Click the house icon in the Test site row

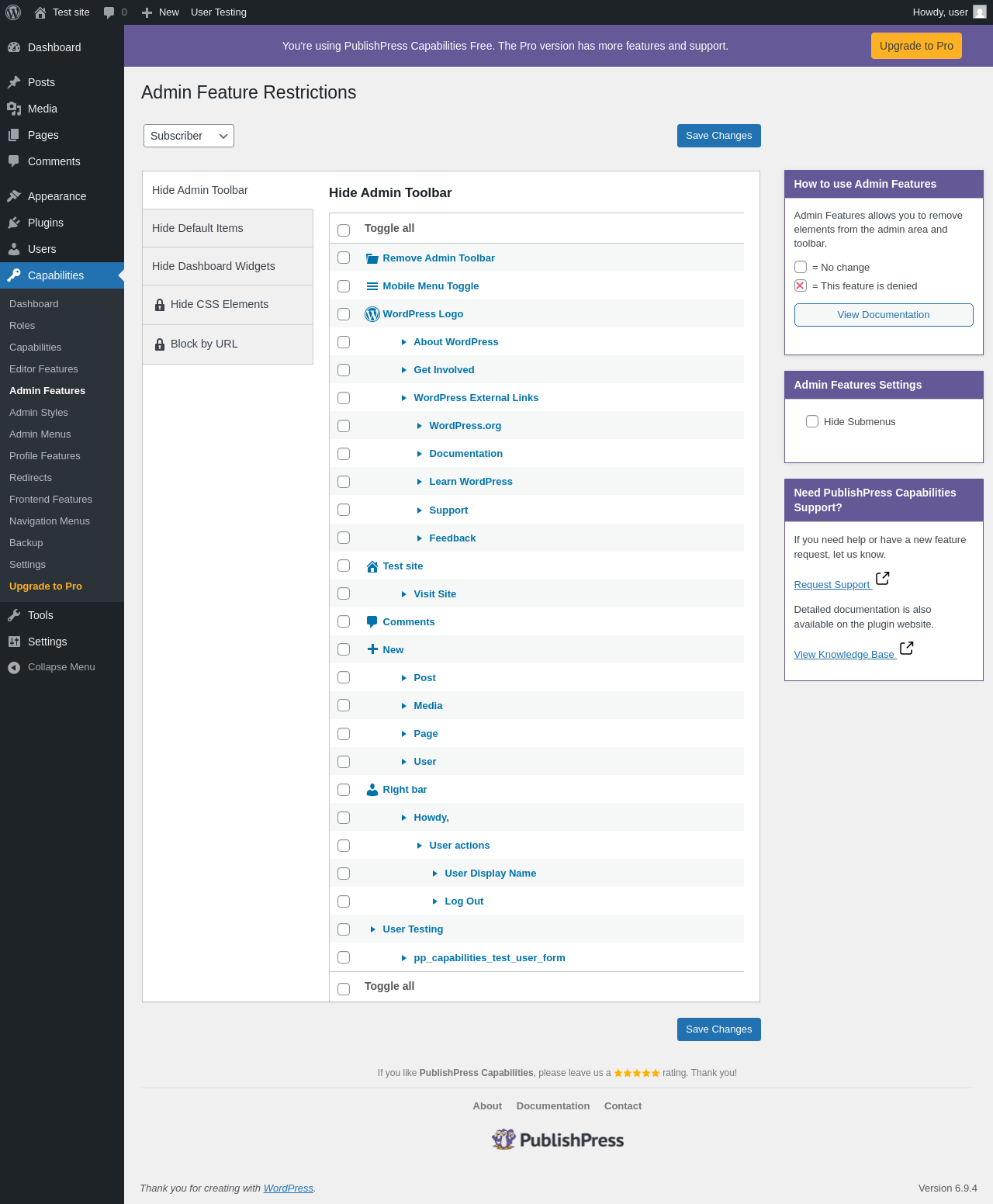372,566
